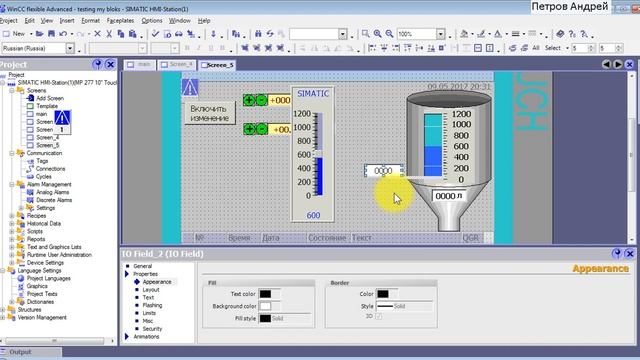Select the 0000 IO field on canvas
This screenshot has width=640, height=360.
pos(383,171)
